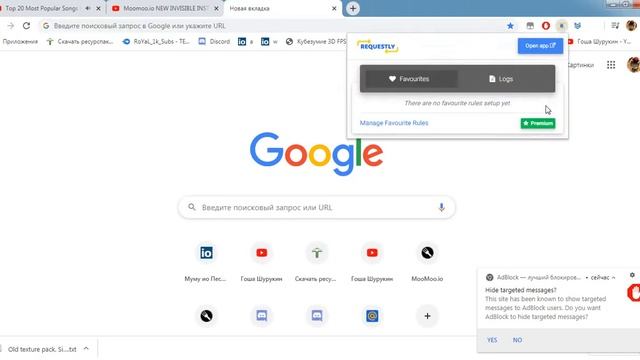Open Приложения bookmarks shortcut

20,42
